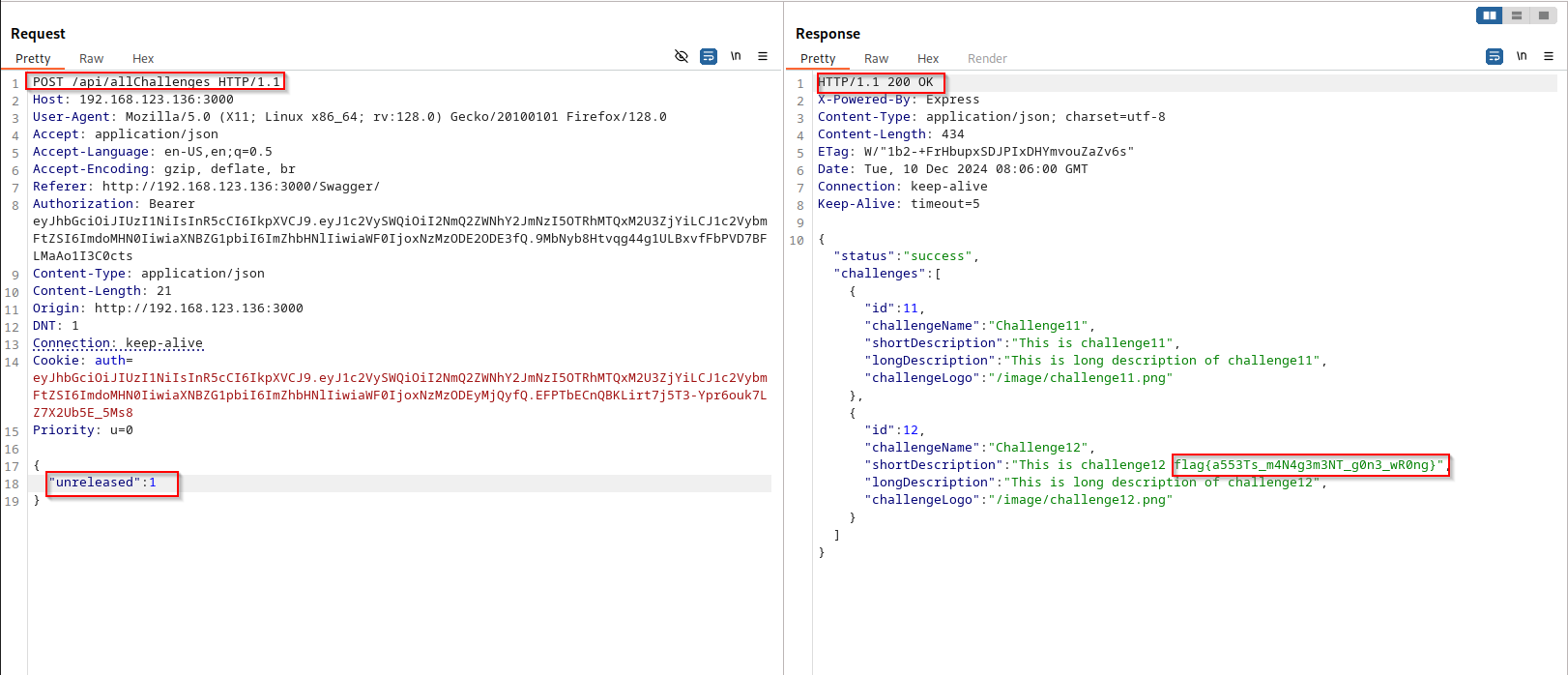The height and width of the screenshot is (675, 1568).
Task: Click the "id":11 field in response
Action: coord(894,308)
